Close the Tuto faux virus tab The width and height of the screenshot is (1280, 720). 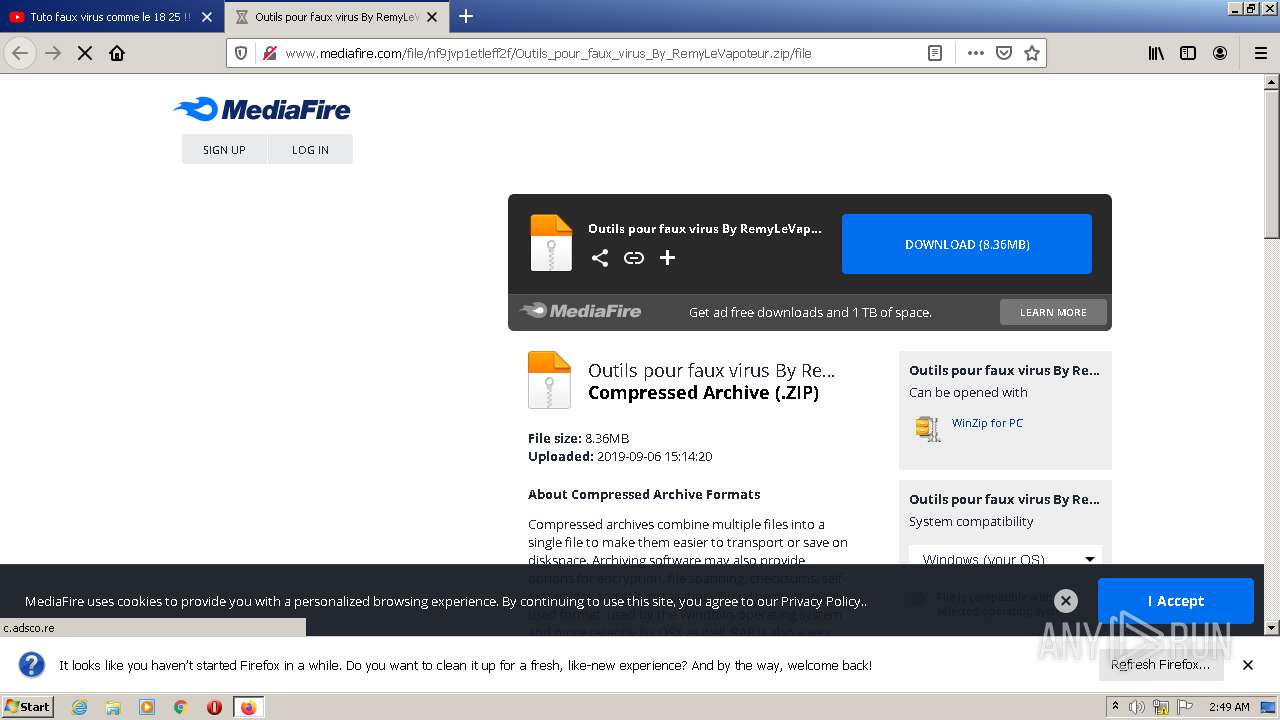206,17
